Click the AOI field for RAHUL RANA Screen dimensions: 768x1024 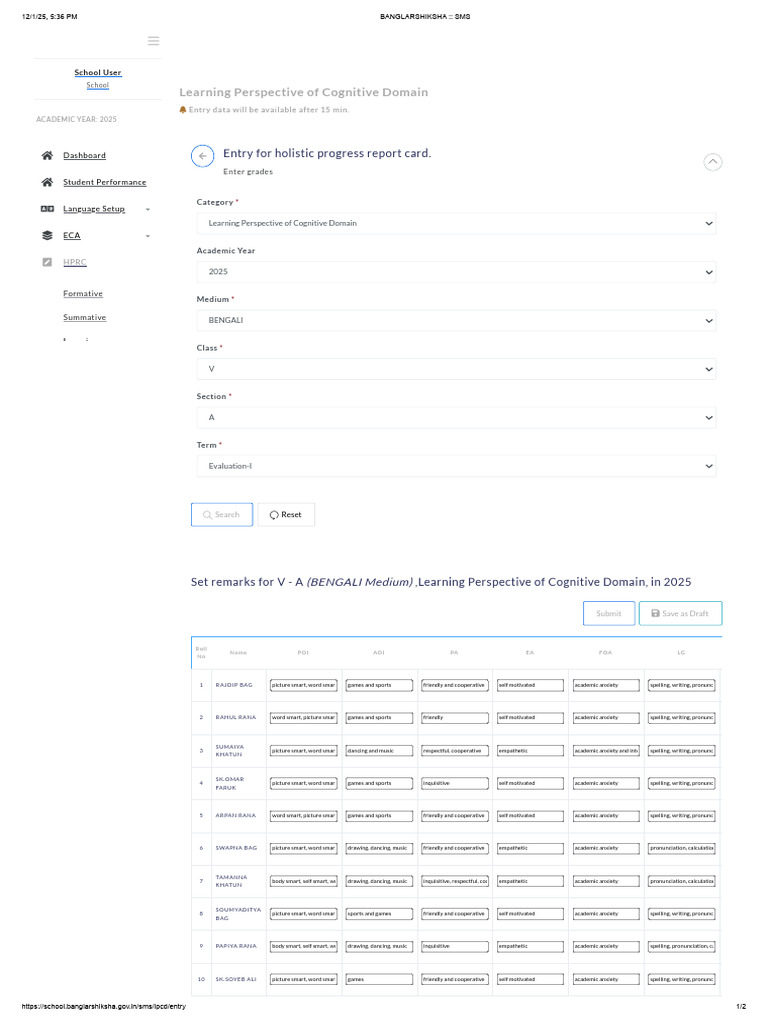coord(379,718)
